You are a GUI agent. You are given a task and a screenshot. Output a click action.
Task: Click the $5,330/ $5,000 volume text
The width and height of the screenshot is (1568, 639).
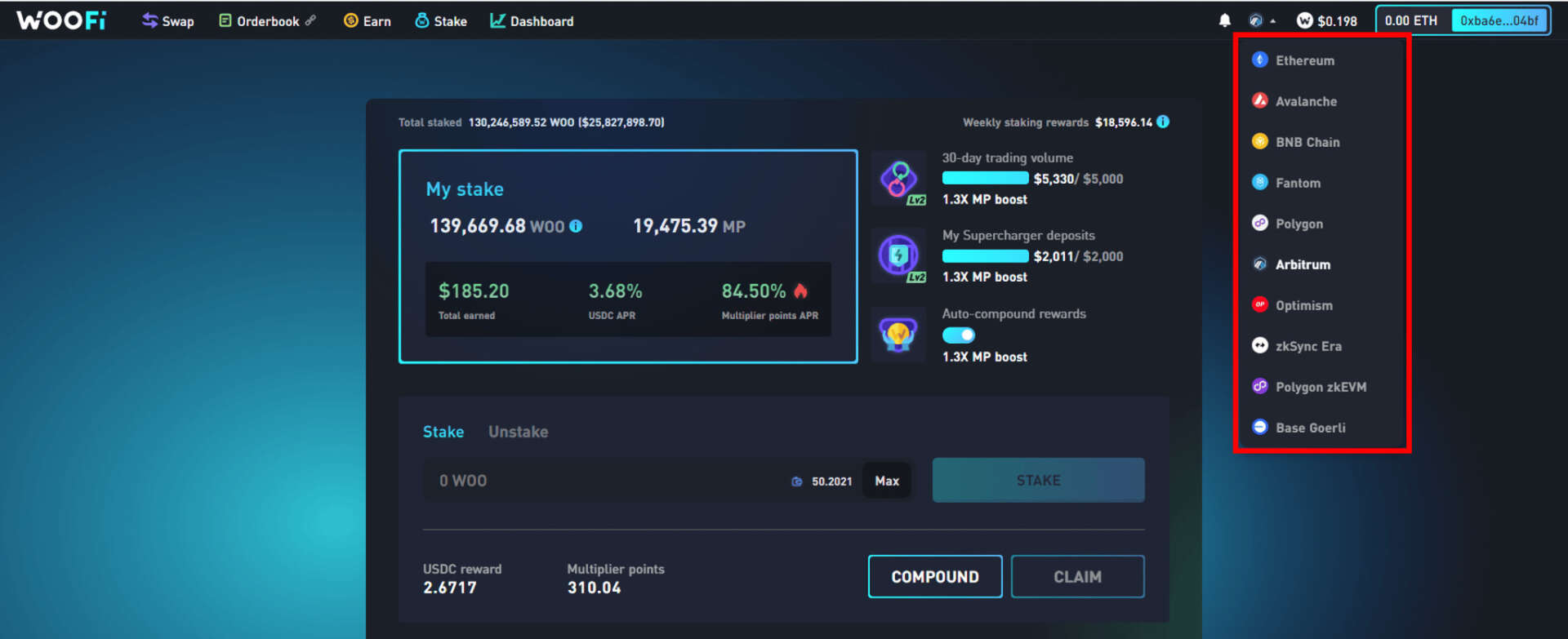coord(1079,179)
